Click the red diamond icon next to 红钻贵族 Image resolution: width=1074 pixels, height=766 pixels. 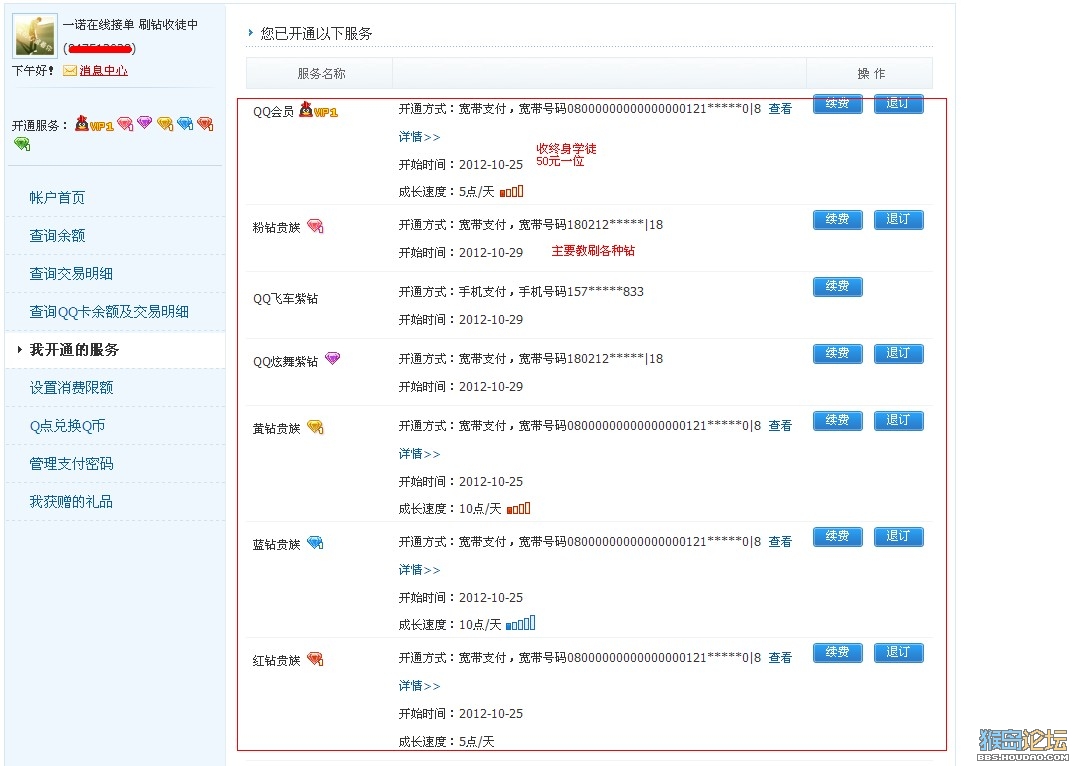315,659
